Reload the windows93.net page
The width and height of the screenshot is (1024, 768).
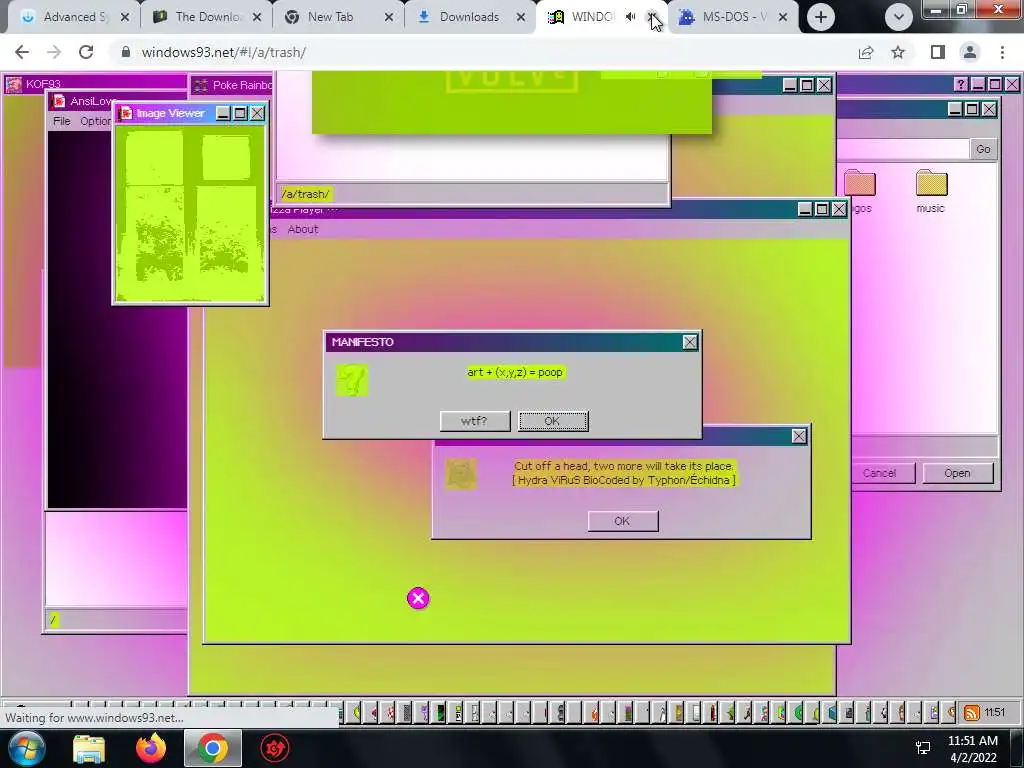tap(86, 52)
